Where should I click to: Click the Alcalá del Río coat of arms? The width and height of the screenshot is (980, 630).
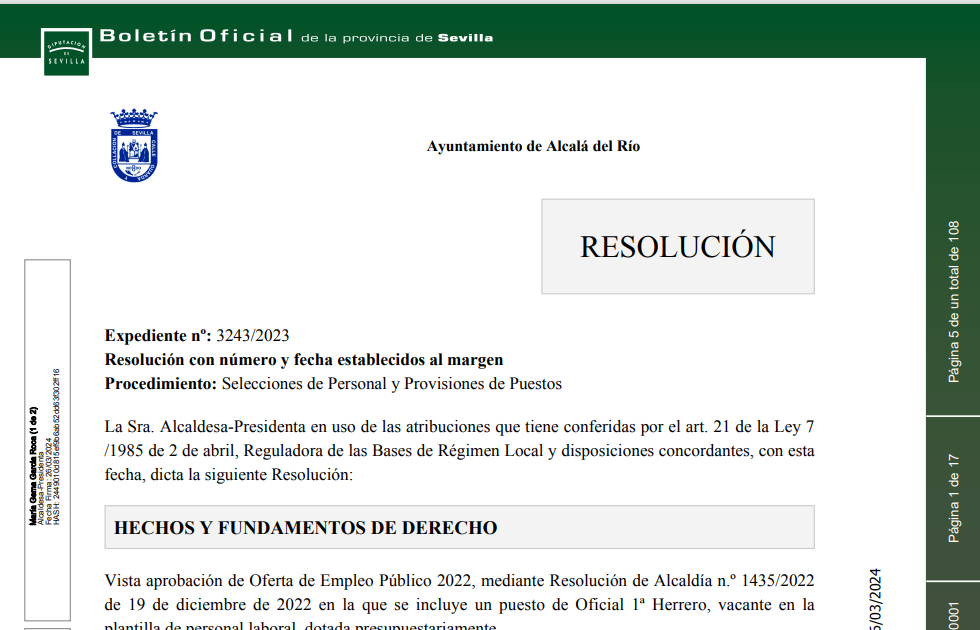coord(134,146)
